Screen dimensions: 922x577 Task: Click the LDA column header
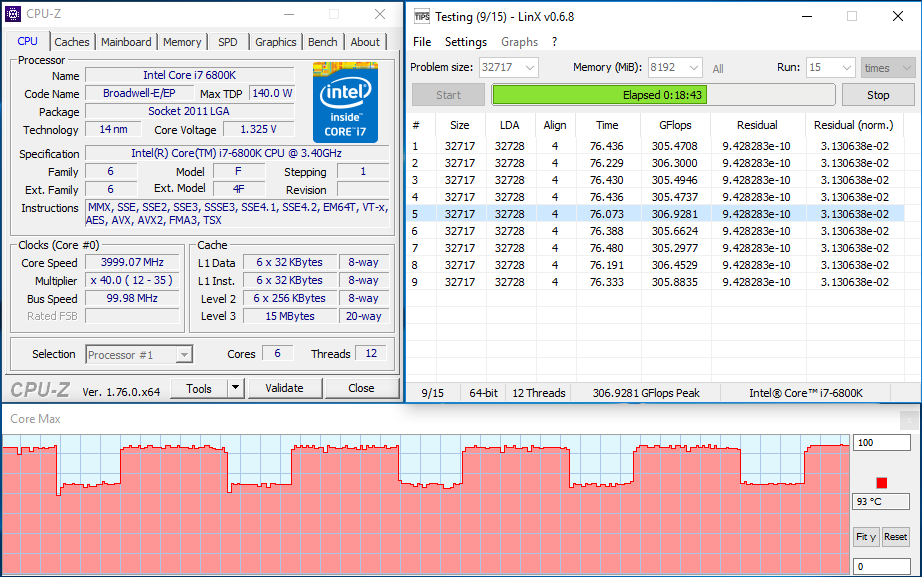[x=509, y=125]
